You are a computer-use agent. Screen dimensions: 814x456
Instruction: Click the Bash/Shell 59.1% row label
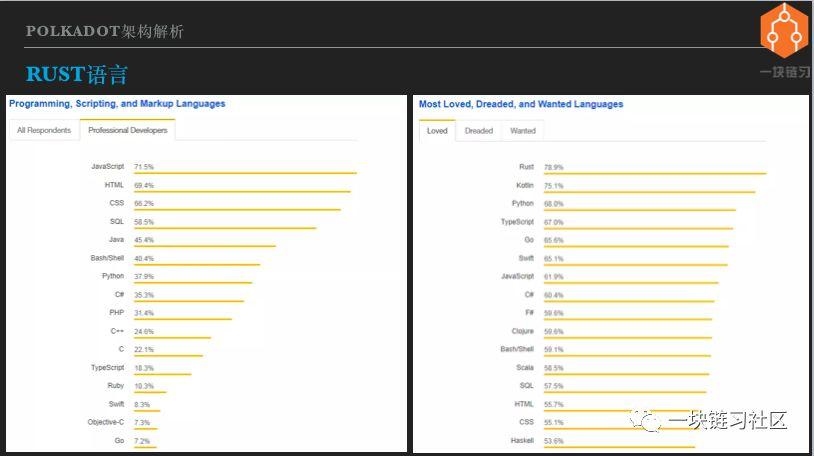(x=517, y=349)
